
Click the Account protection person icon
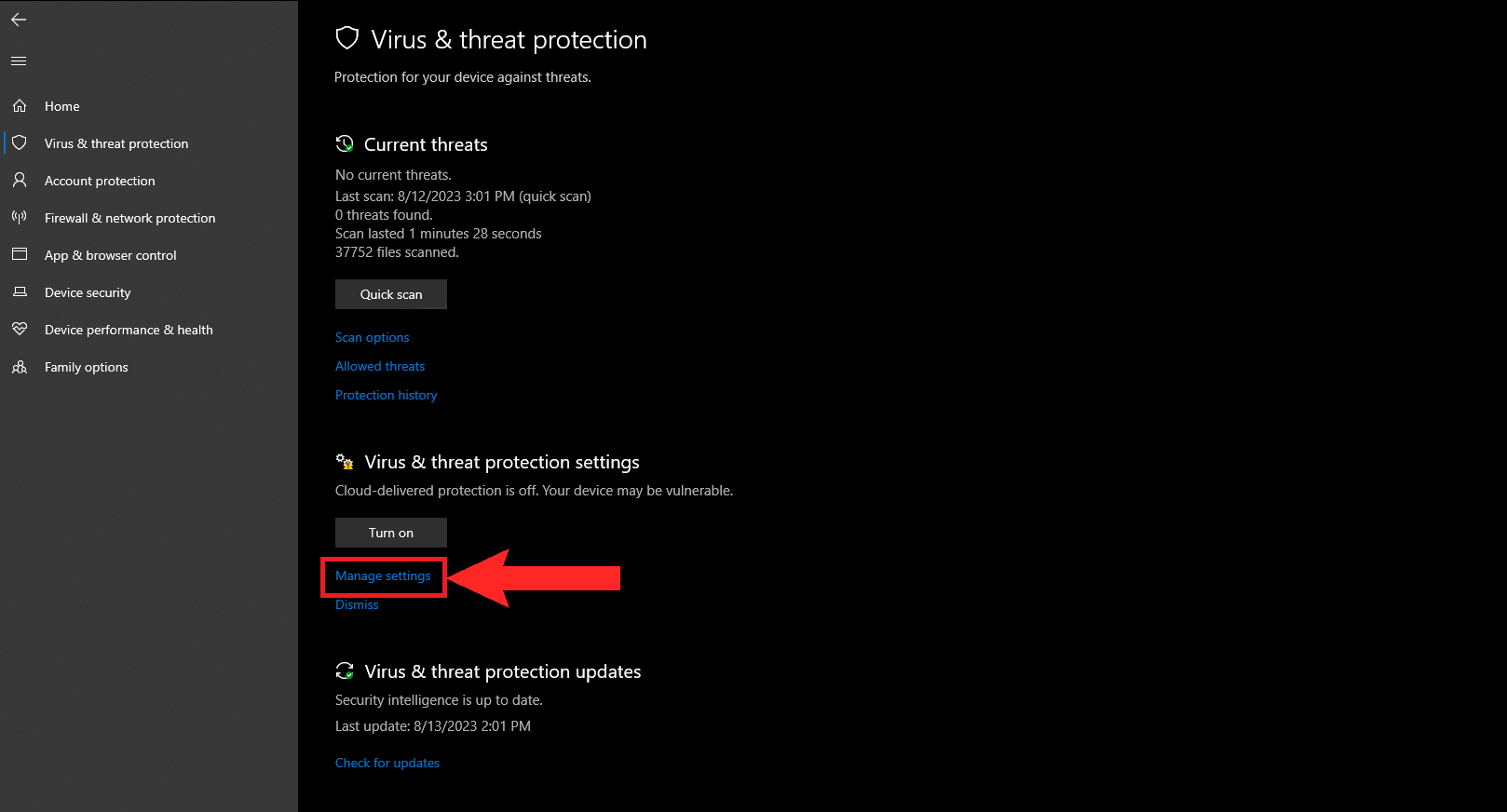(20, 180)
